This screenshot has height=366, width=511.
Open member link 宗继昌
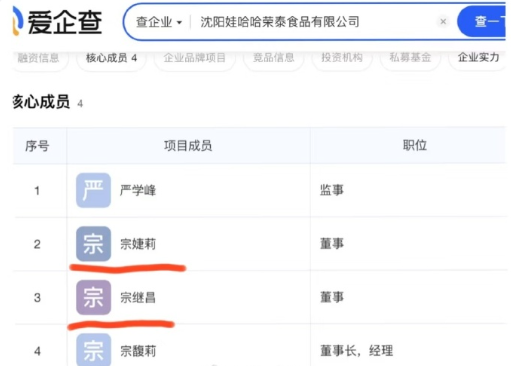(138, 298)
